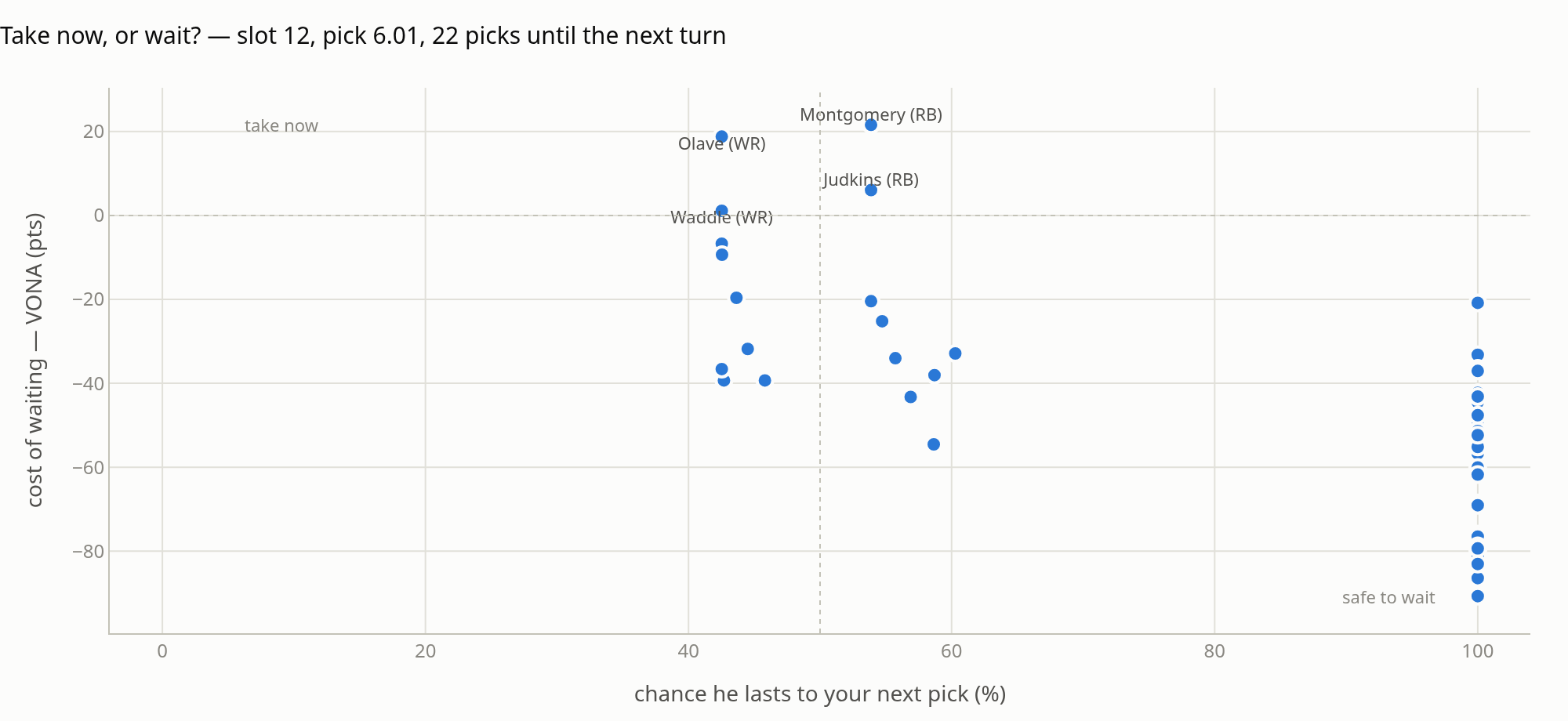Select the Montgomery (RB) label

[x=870, y=114]
